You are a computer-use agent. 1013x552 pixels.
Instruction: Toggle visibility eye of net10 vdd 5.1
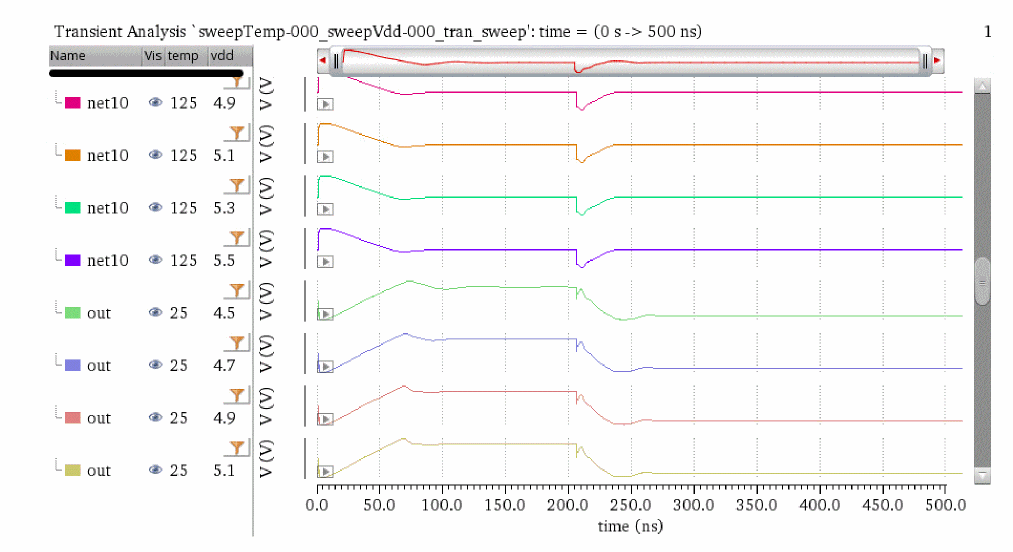(155, 154)
